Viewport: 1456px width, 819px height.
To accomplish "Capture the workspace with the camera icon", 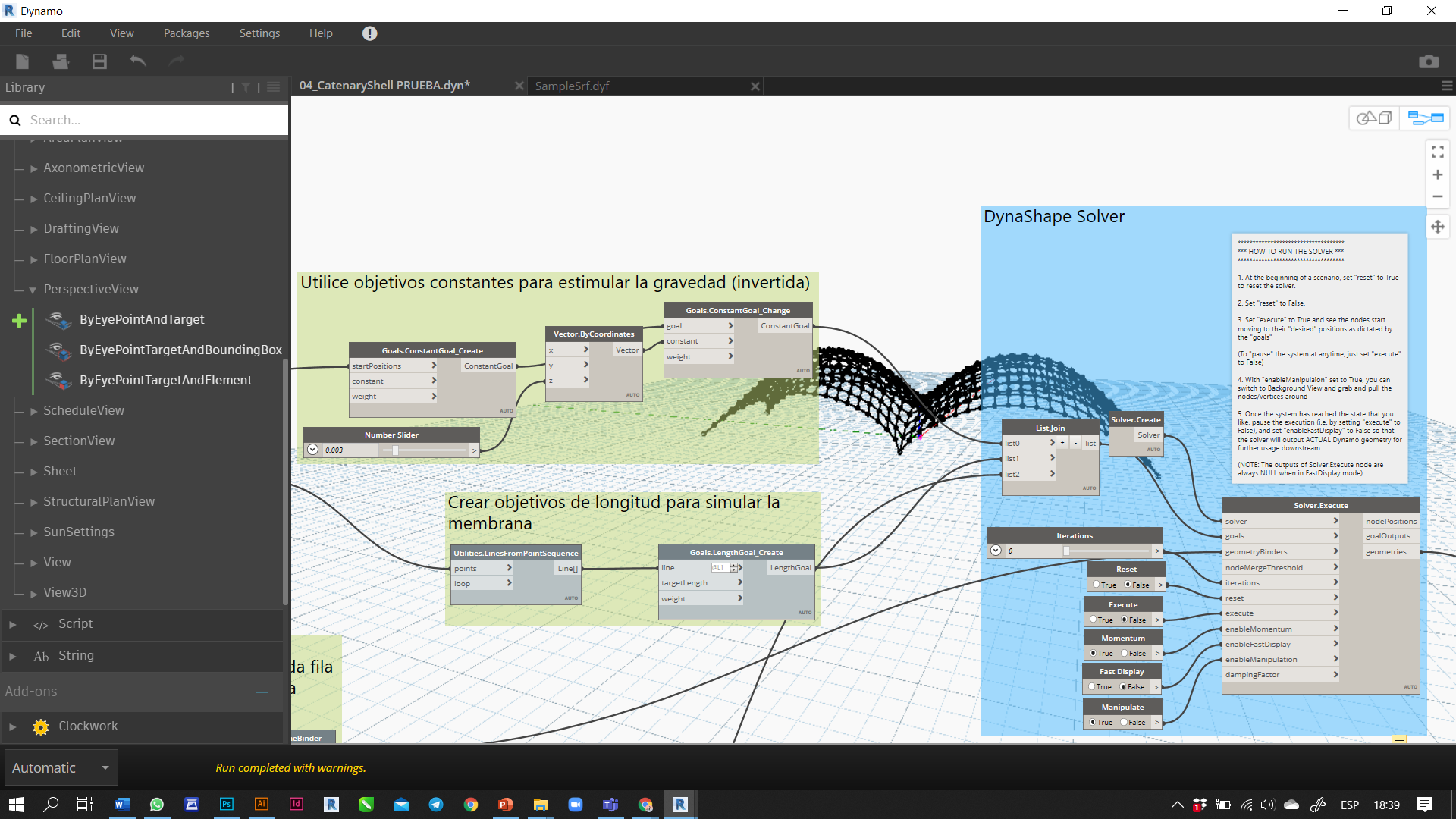I will click(1430, 61).
